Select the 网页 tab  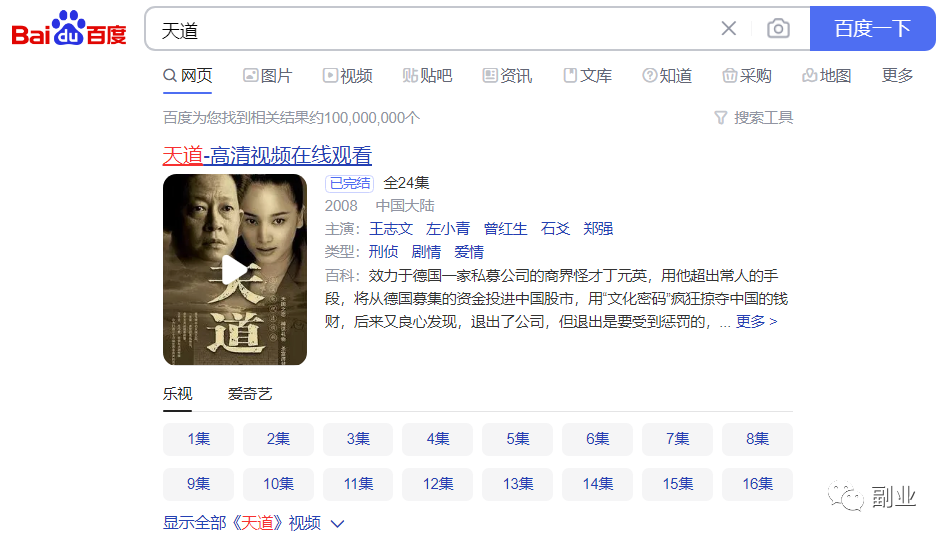click(188, 75)
